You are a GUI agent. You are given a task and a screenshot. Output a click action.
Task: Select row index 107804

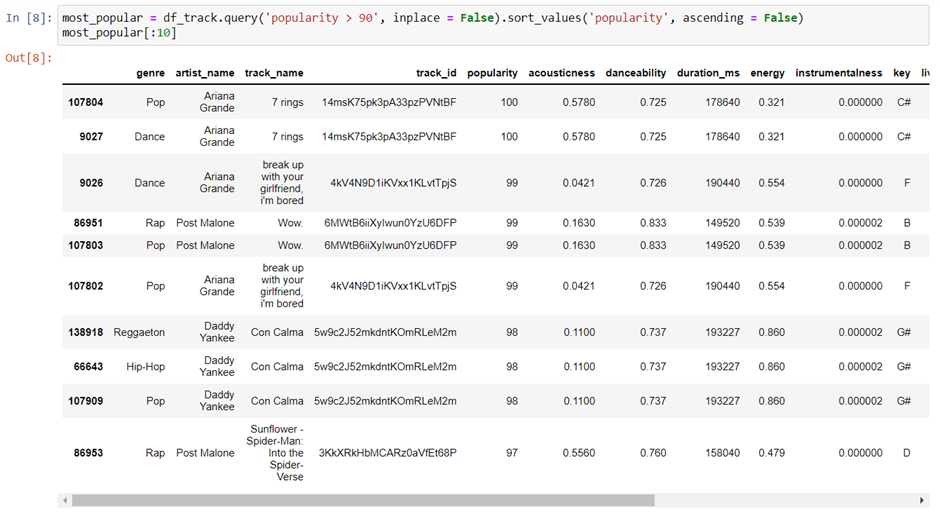point(86,102)
